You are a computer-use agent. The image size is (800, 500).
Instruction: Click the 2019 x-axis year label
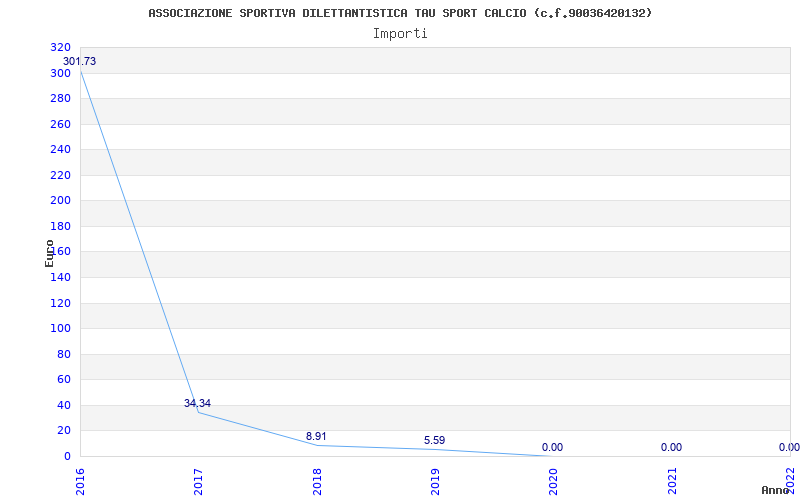[435, 482]
